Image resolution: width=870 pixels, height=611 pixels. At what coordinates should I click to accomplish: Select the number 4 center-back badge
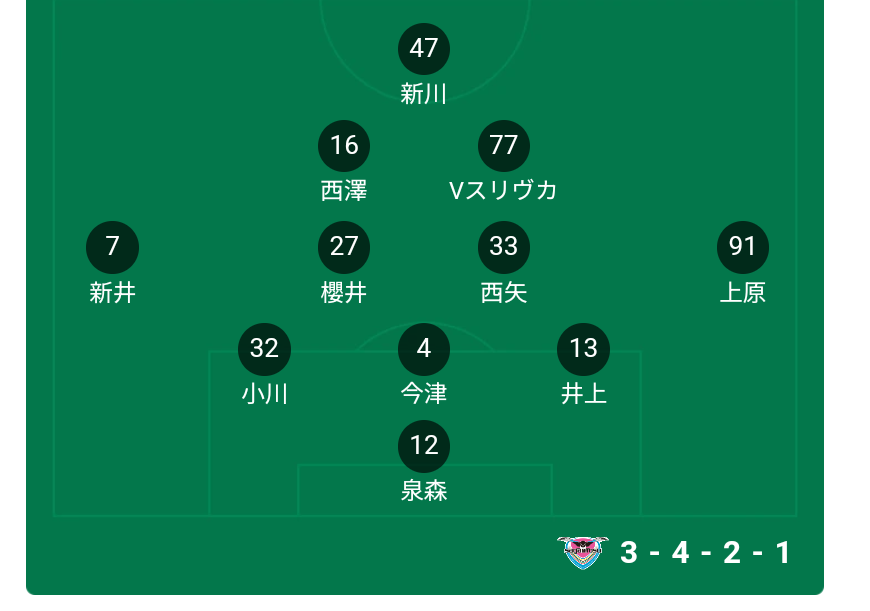tap(424, 349)
